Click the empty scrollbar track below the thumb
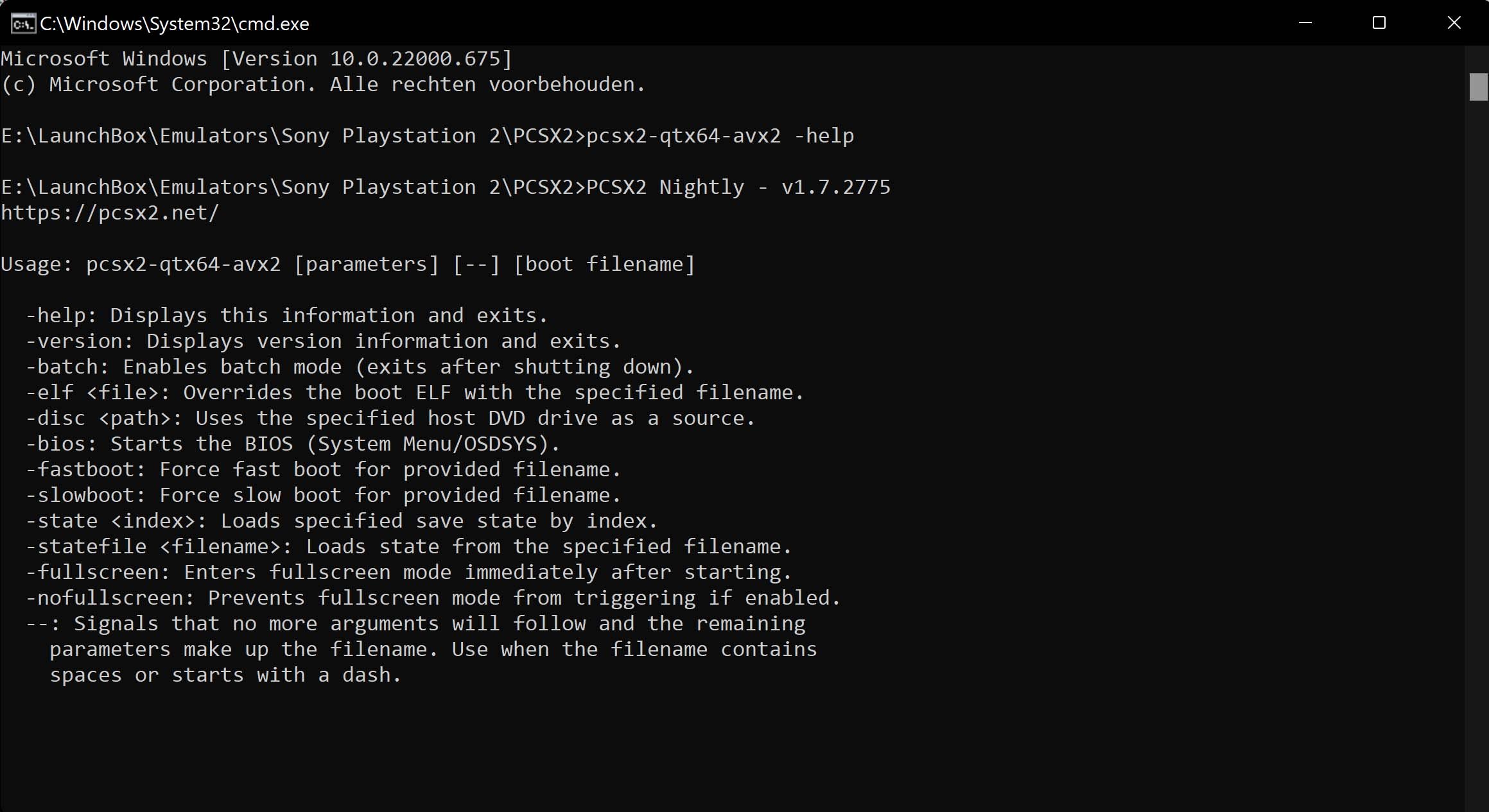1489x812 pixels. (x=1477, y=449)
